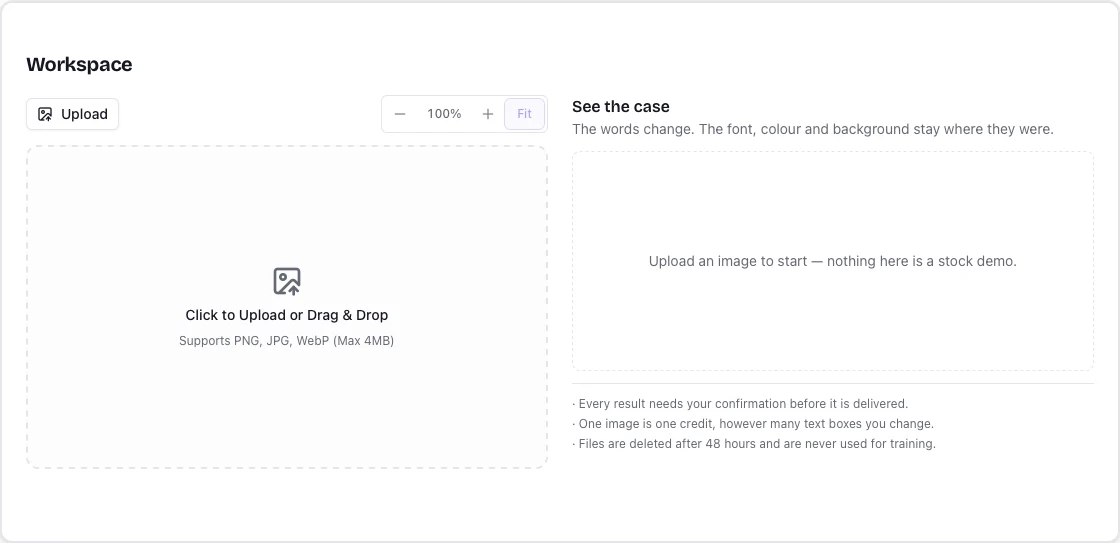The image size is (1120, 543).
Task: Click the horizontal divider above the notes
Action: point(833,384)
